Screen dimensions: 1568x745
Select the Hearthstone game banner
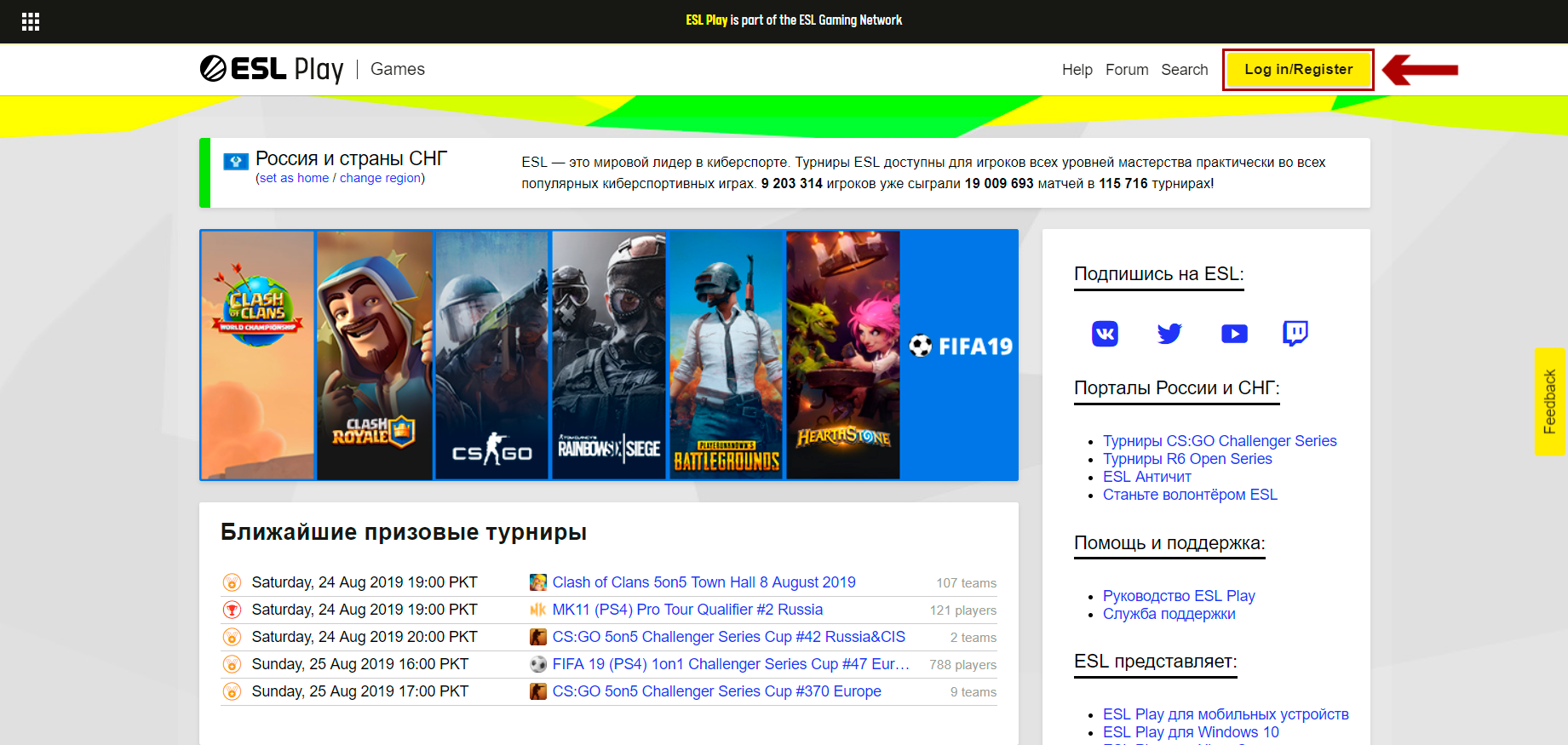pyautogui.click(x=843, y=355)
